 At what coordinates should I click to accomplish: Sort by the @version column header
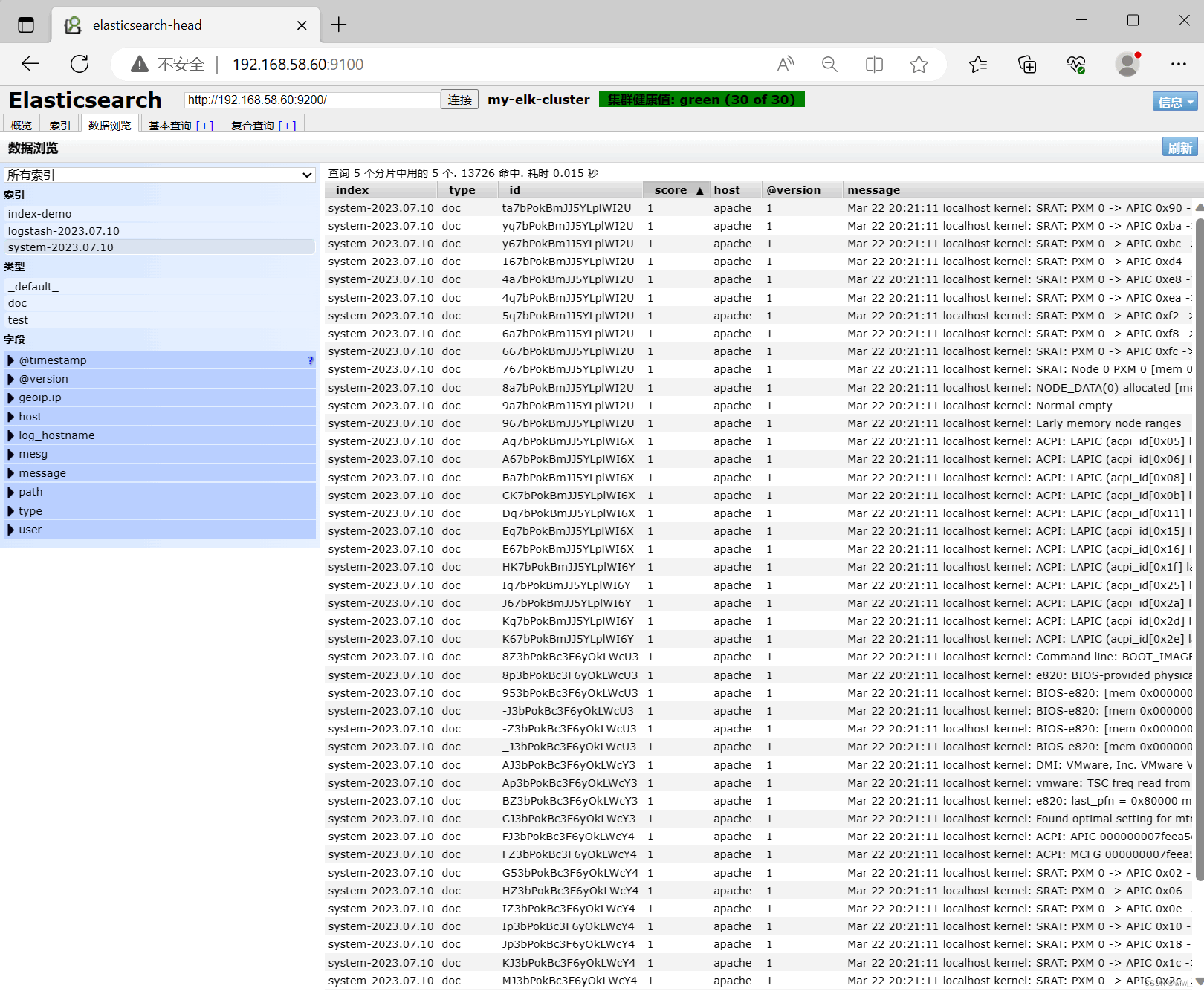click(x=803, y=190)
